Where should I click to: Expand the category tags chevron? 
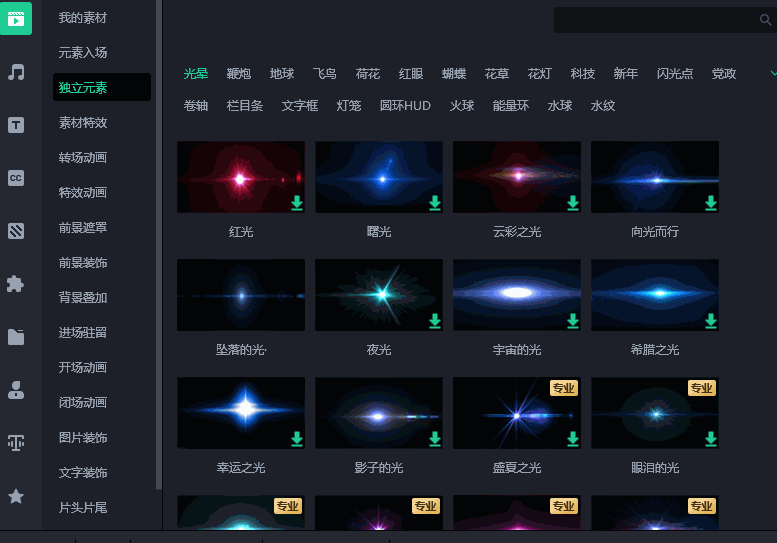(773, 73)
